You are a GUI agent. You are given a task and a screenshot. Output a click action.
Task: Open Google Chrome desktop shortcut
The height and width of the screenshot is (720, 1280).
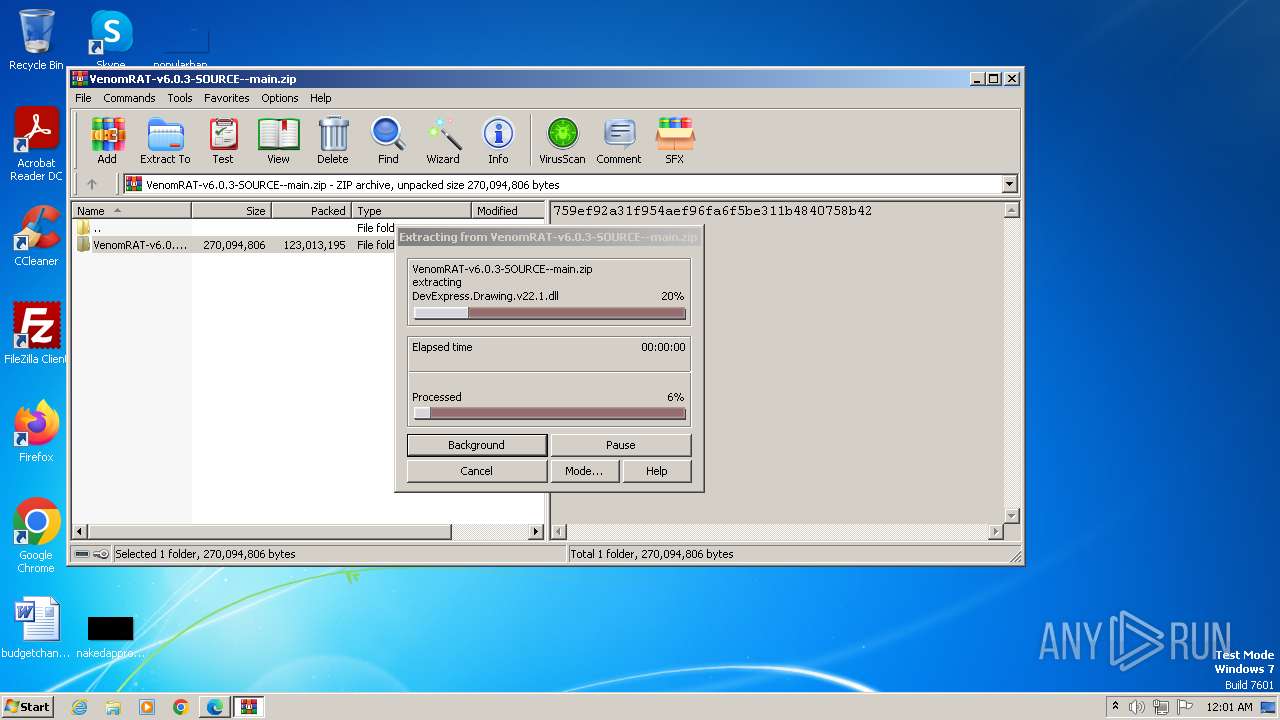[x=36, y=536]
